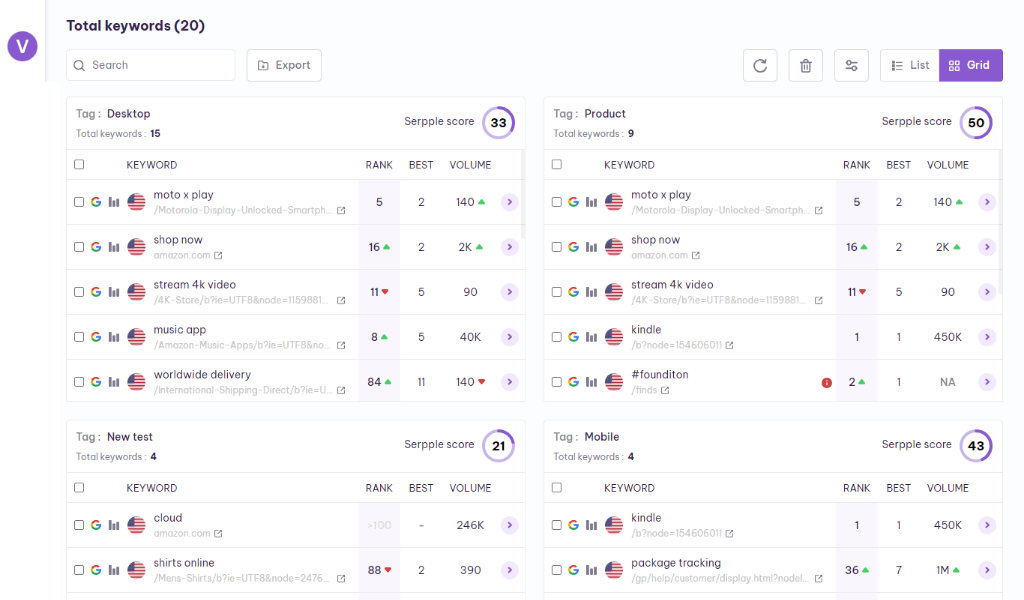The width and height of the screenshot is (1024, 600).
Task: Click the purple V avatar
Action: point(22,46)
